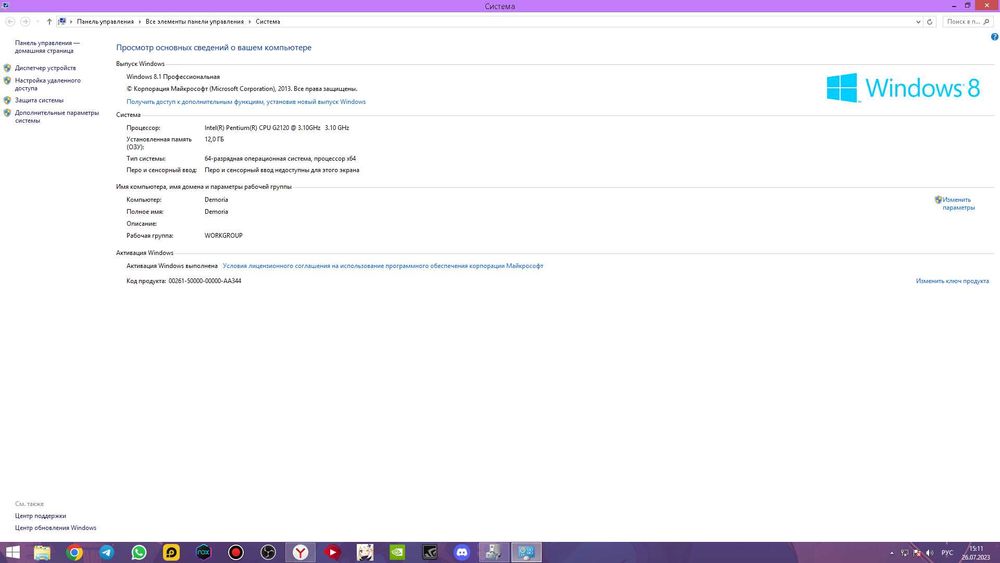Screen dimensions: 1000x563
Task: Switch the 'РУС' input language indicator
Action: click(x=947, y=553)
